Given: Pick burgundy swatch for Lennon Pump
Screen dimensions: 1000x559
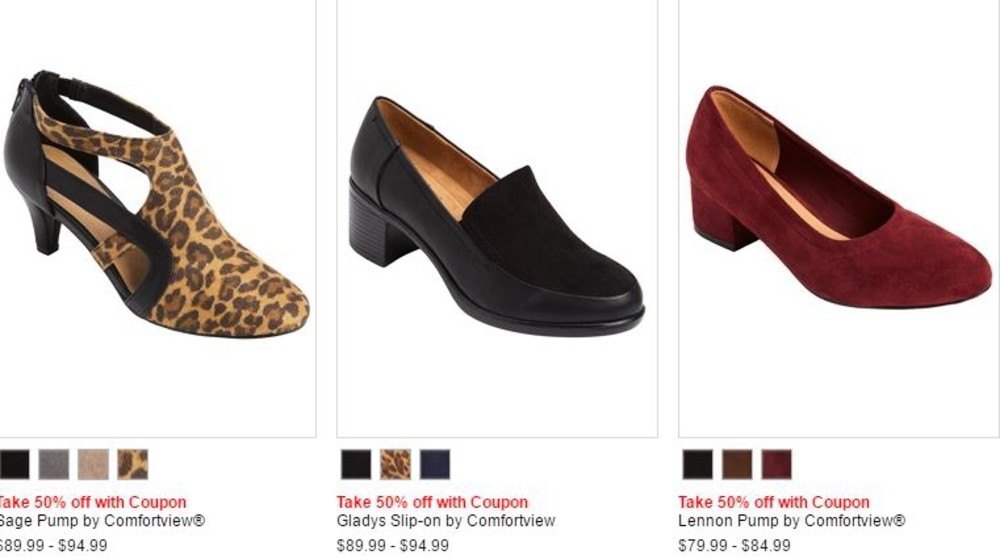Looking at the screenshot, I should (777, 465).
